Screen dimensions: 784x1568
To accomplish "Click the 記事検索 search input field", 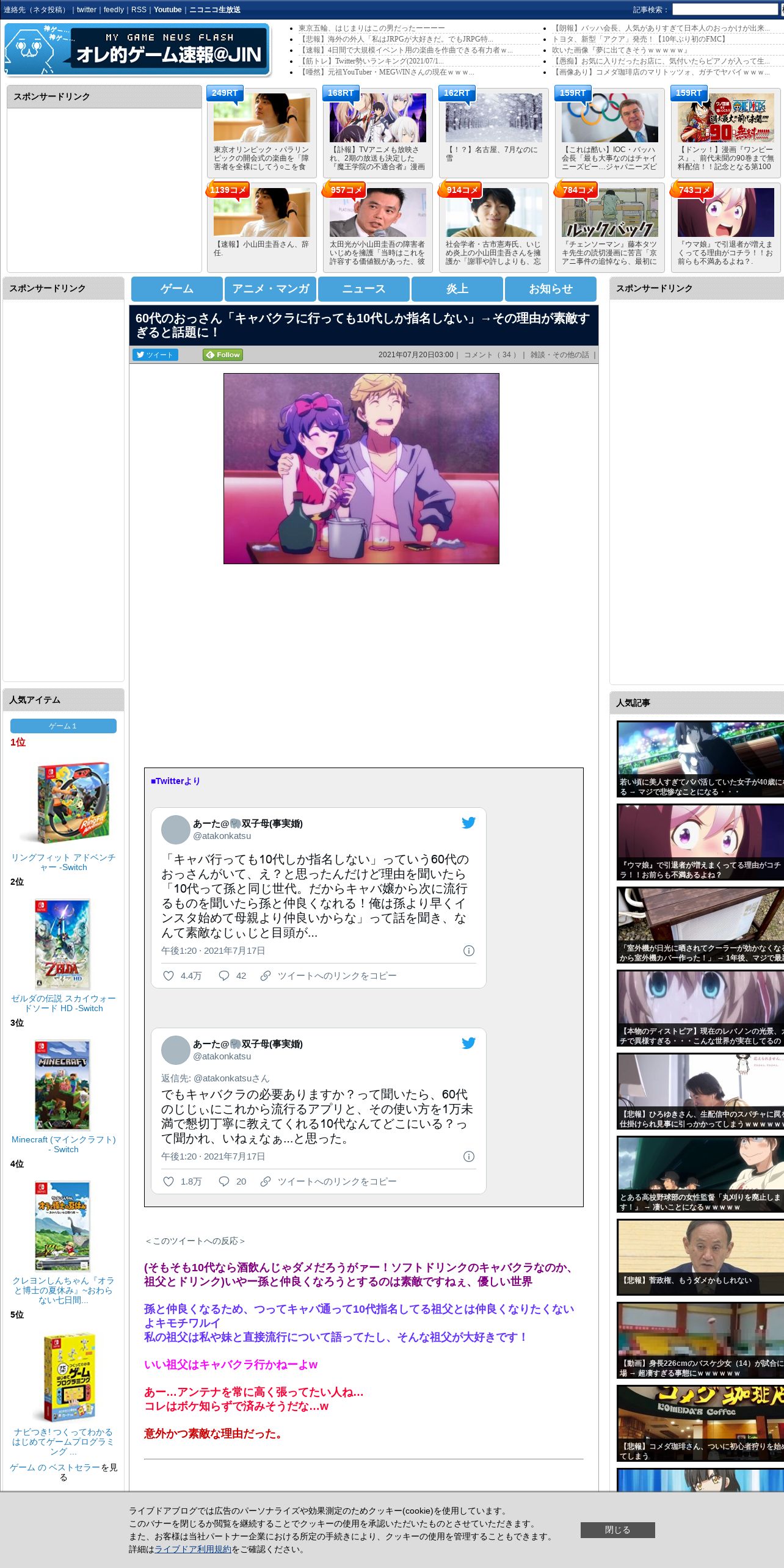I will [x=725, y=10].
